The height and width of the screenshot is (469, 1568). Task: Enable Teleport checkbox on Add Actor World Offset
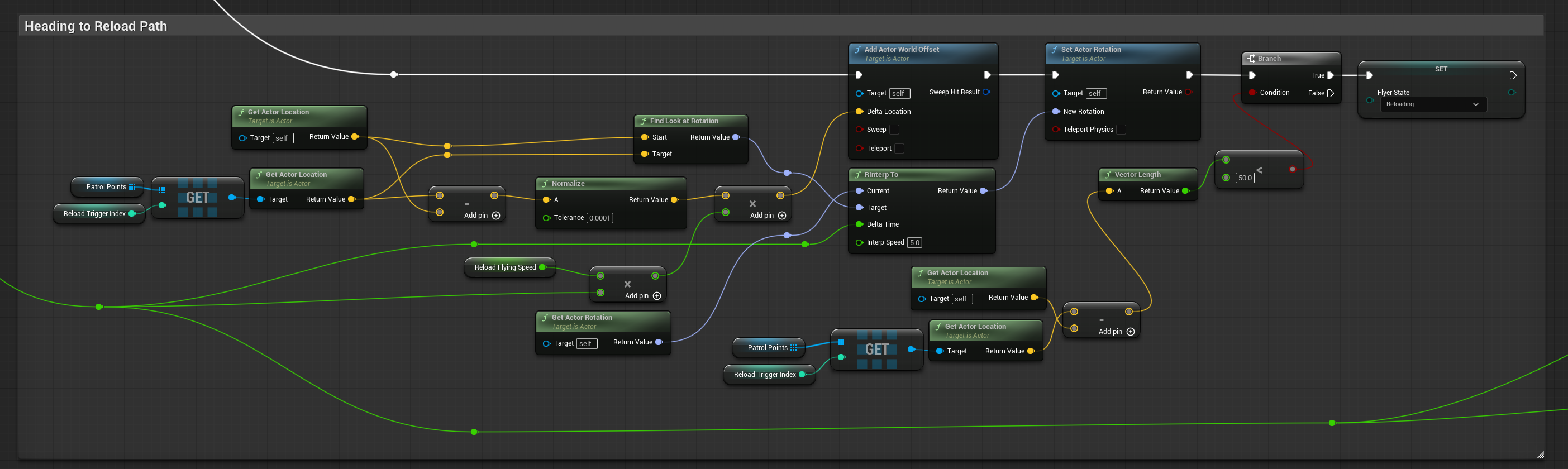tap(899, 149)
